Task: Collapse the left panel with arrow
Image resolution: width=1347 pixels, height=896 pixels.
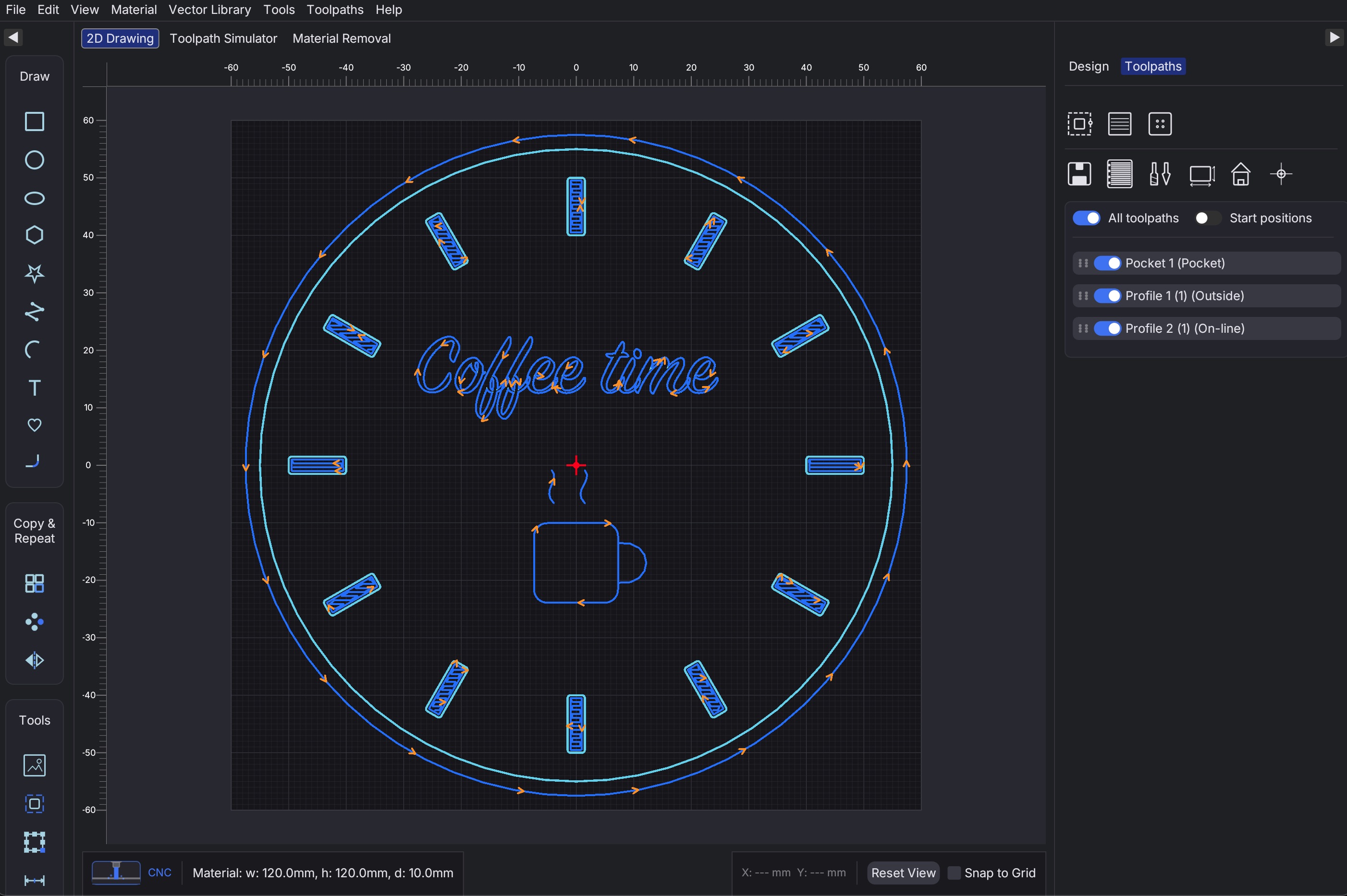Action: click(x=13, y=37)
